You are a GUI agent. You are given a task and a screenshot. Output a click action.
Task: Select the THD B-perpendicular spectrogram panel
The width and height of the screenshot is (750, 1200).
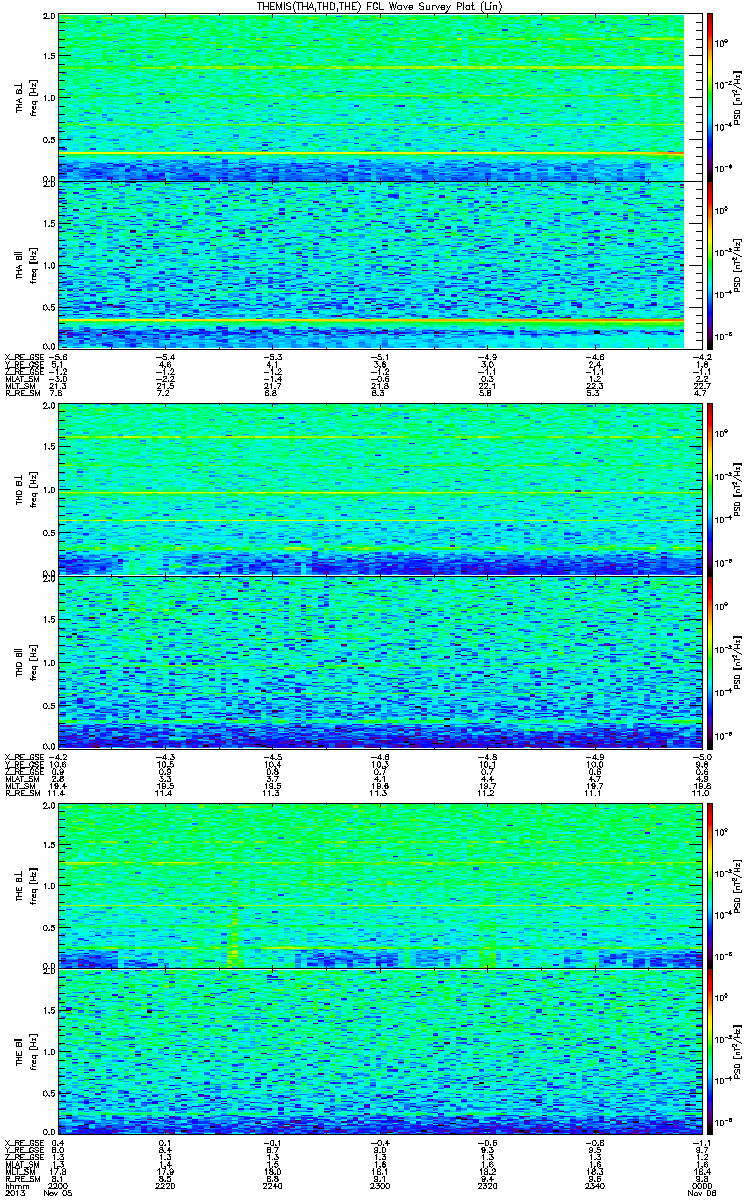(x=370, y=490)
